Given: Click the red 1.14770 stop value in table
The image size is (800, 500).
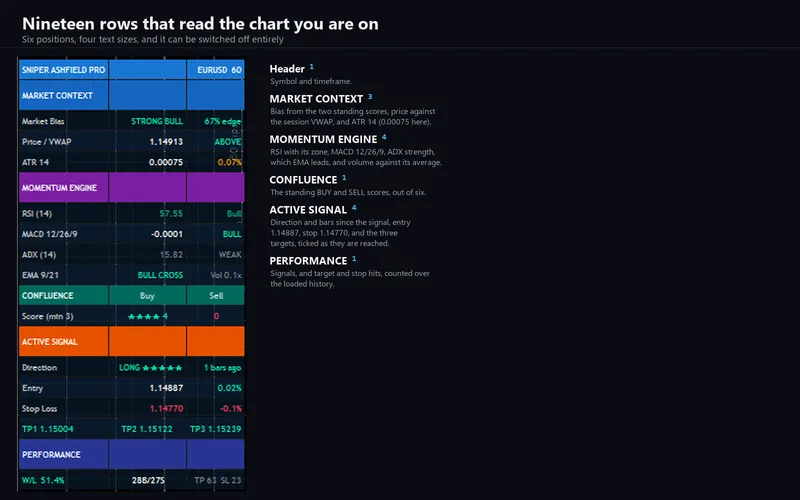Looking at the screenshot, I should [166, 408].
